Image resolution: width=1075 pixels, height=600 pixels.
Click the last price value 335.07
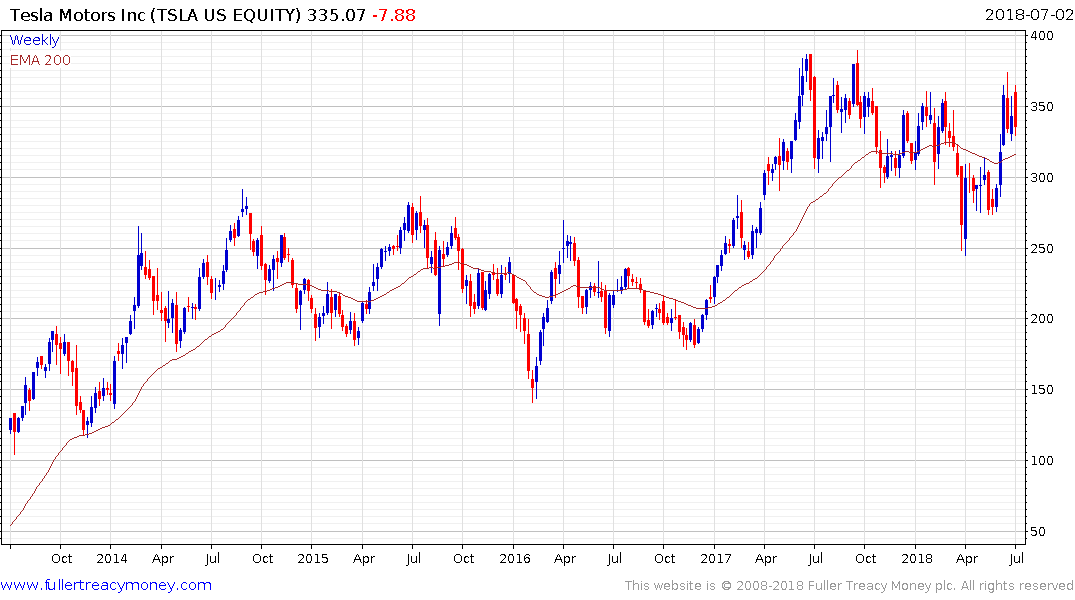coord(336,15)
